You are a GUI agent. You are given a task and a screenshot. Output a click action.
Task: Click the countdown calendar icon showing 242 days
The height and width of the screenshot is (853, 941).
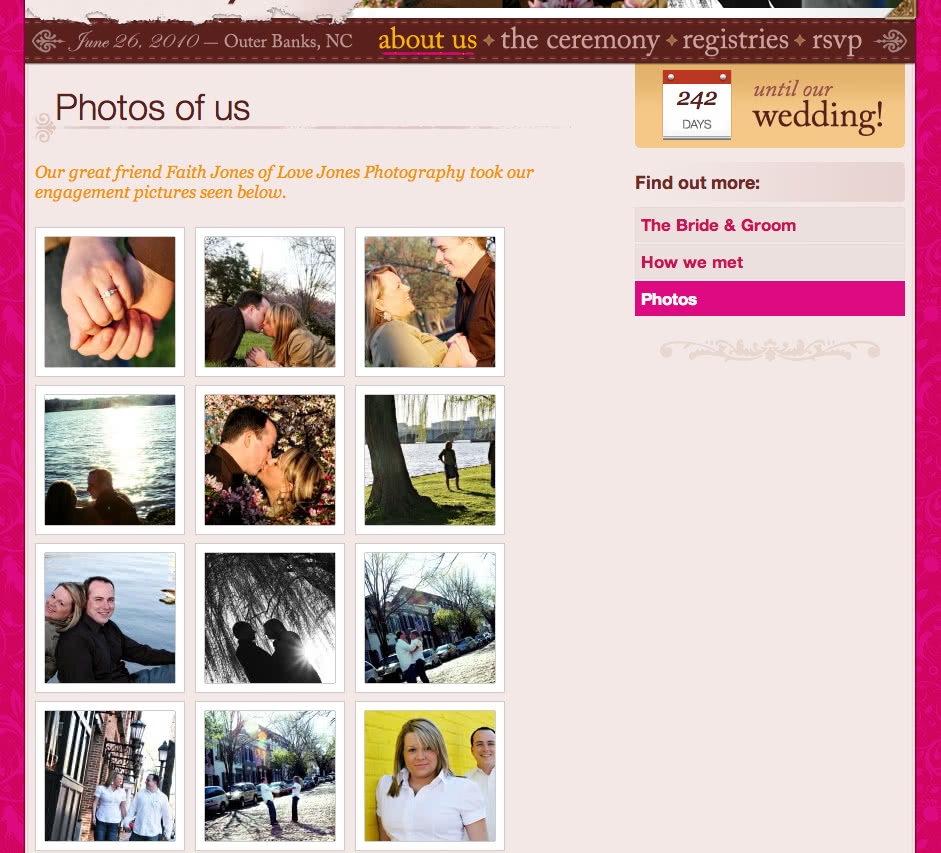[696, 104]
